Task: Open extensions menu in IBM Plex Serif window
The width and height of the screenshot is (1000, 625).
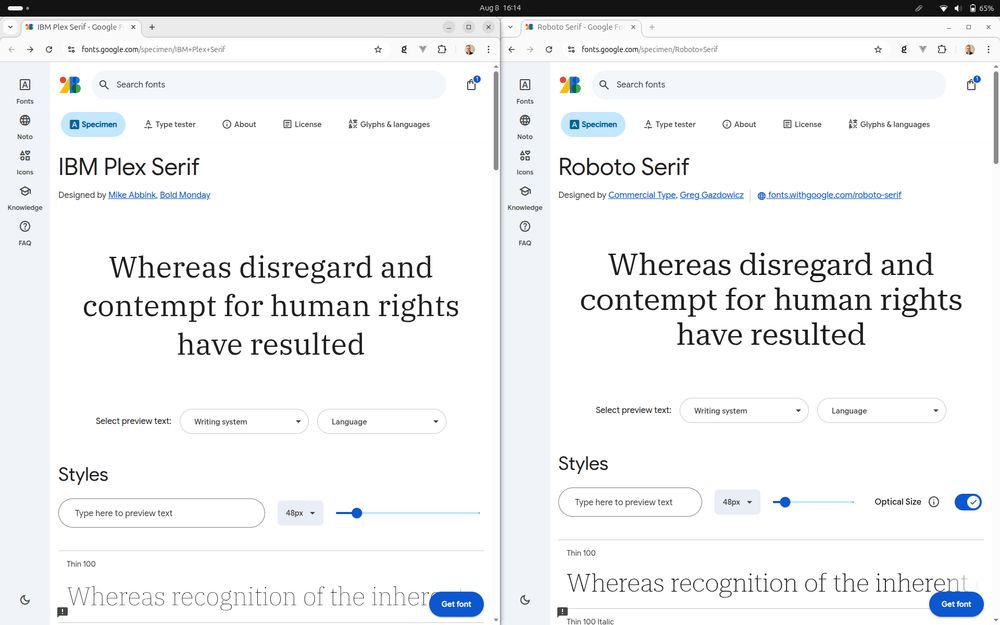Action: pos(442,49)
